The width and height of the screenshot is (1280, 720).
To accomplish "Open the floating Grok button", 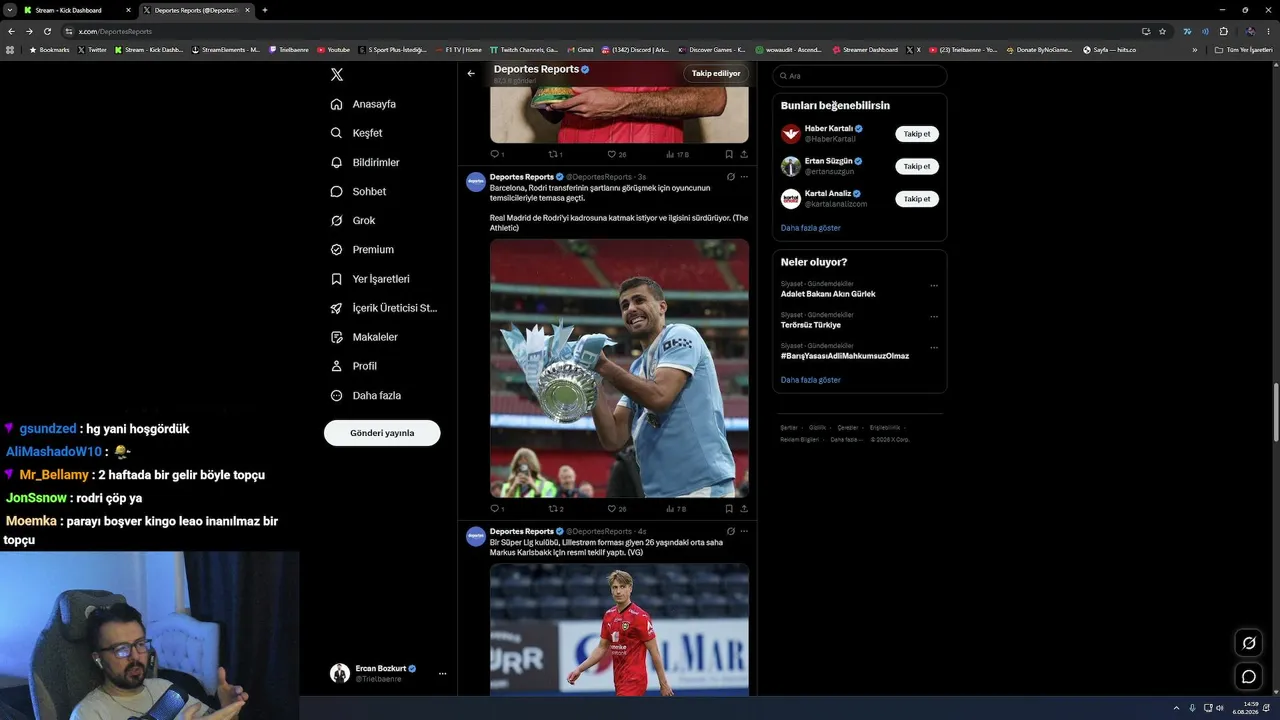I will click(1249, 643).
